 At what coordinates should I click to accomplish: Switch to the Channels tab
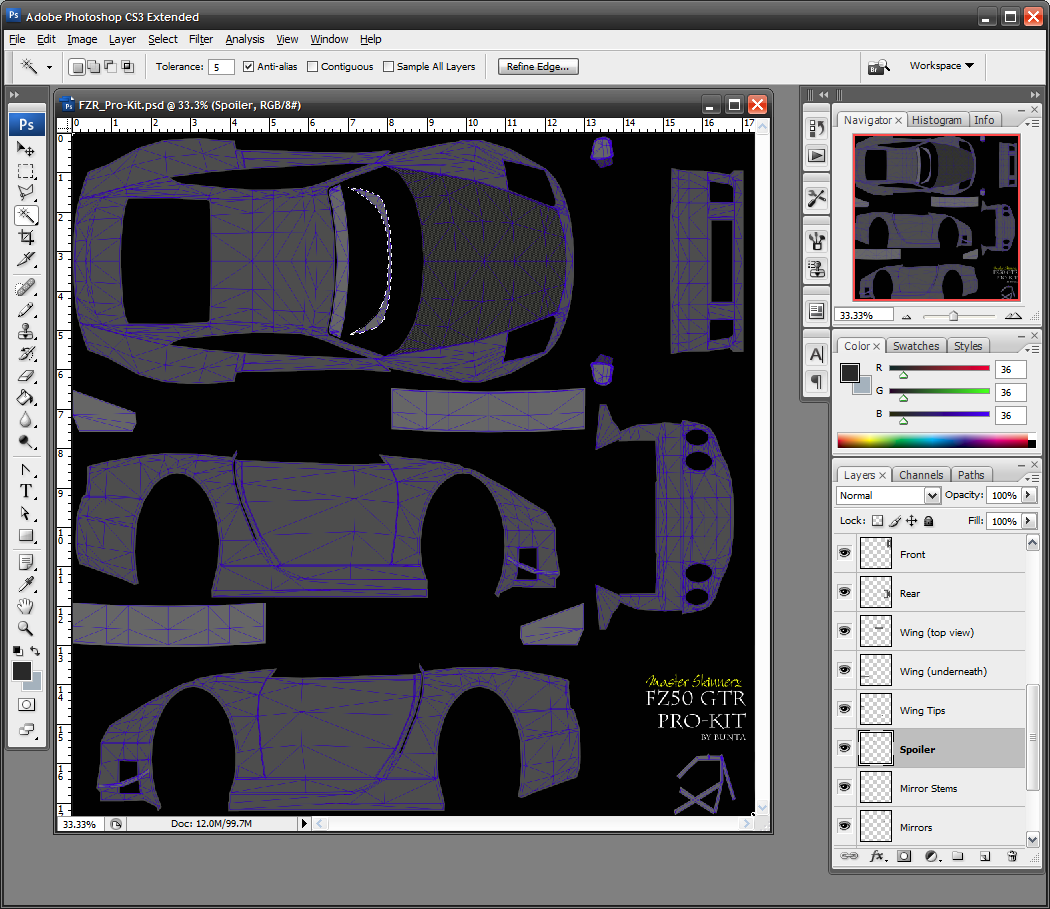tap(920, 475)
